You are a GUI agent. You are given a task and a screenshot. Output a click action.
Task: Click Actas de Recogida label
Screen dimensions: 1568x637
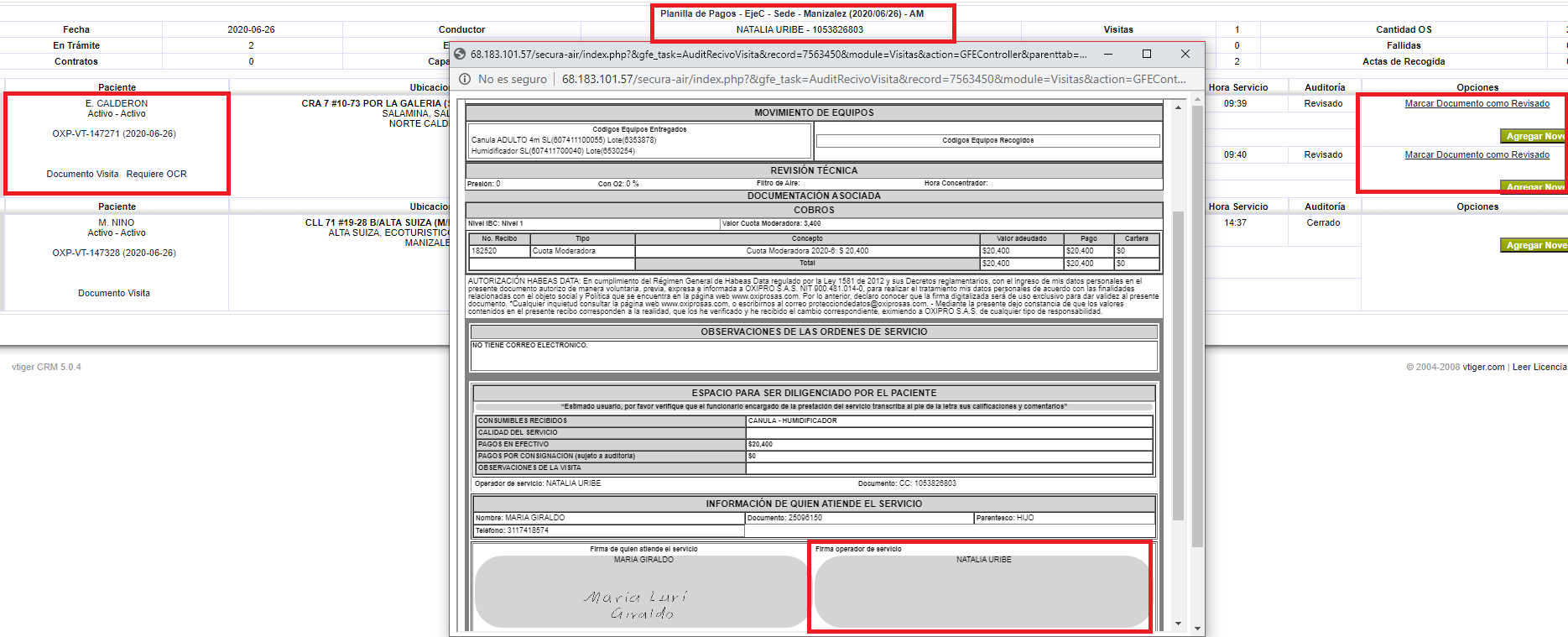1403,61
